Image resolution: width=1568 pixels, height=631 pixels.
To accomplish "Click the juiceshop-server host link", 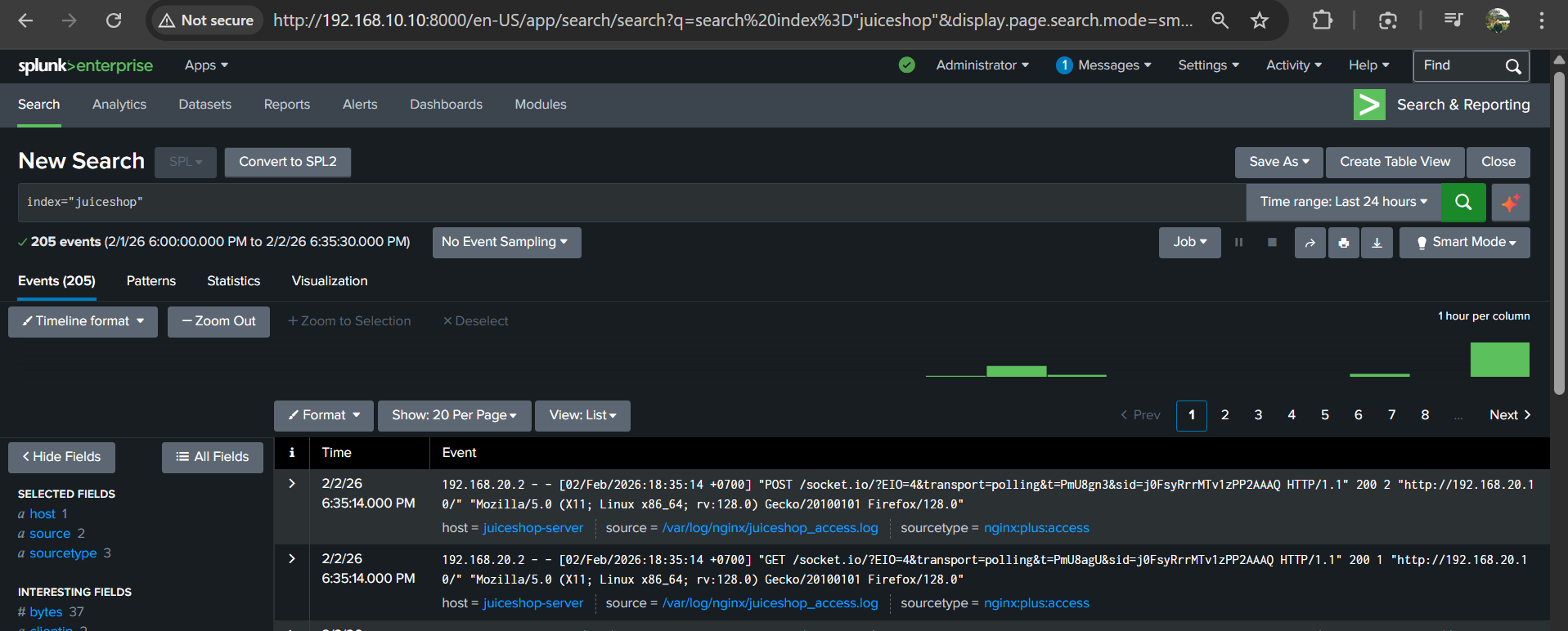I will coord(532,528).
